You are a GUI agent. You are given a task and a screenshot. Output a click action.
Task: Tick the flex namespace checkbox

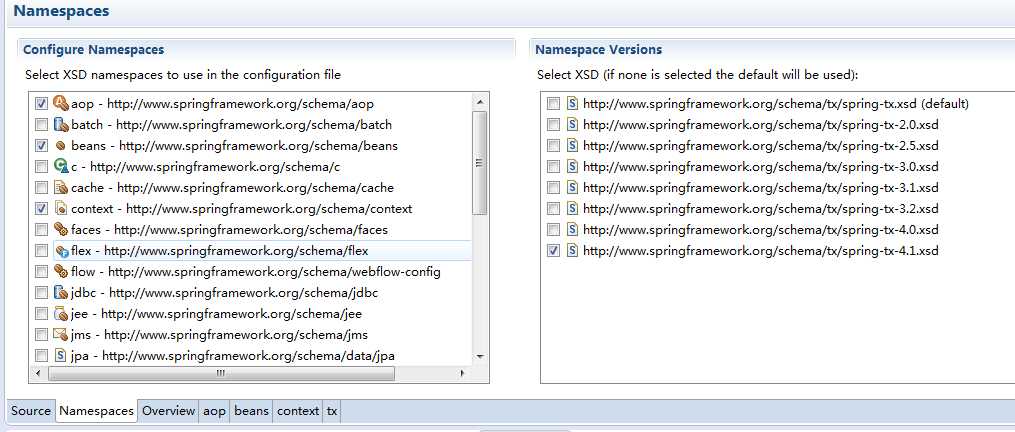click(41, 251)
